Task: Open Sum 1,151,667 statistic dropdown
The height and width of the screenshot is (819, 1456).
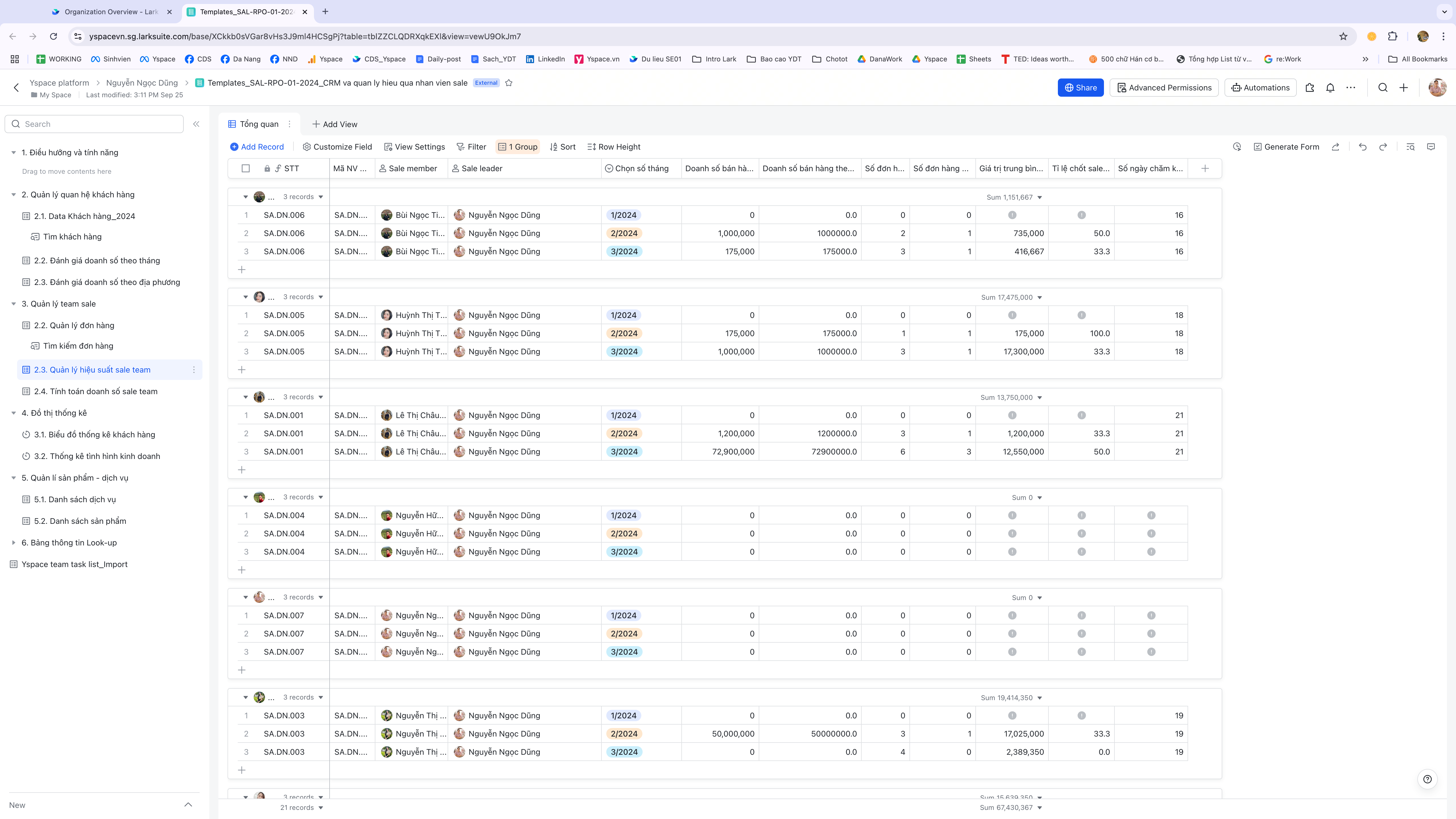Action: [1015, 197]
